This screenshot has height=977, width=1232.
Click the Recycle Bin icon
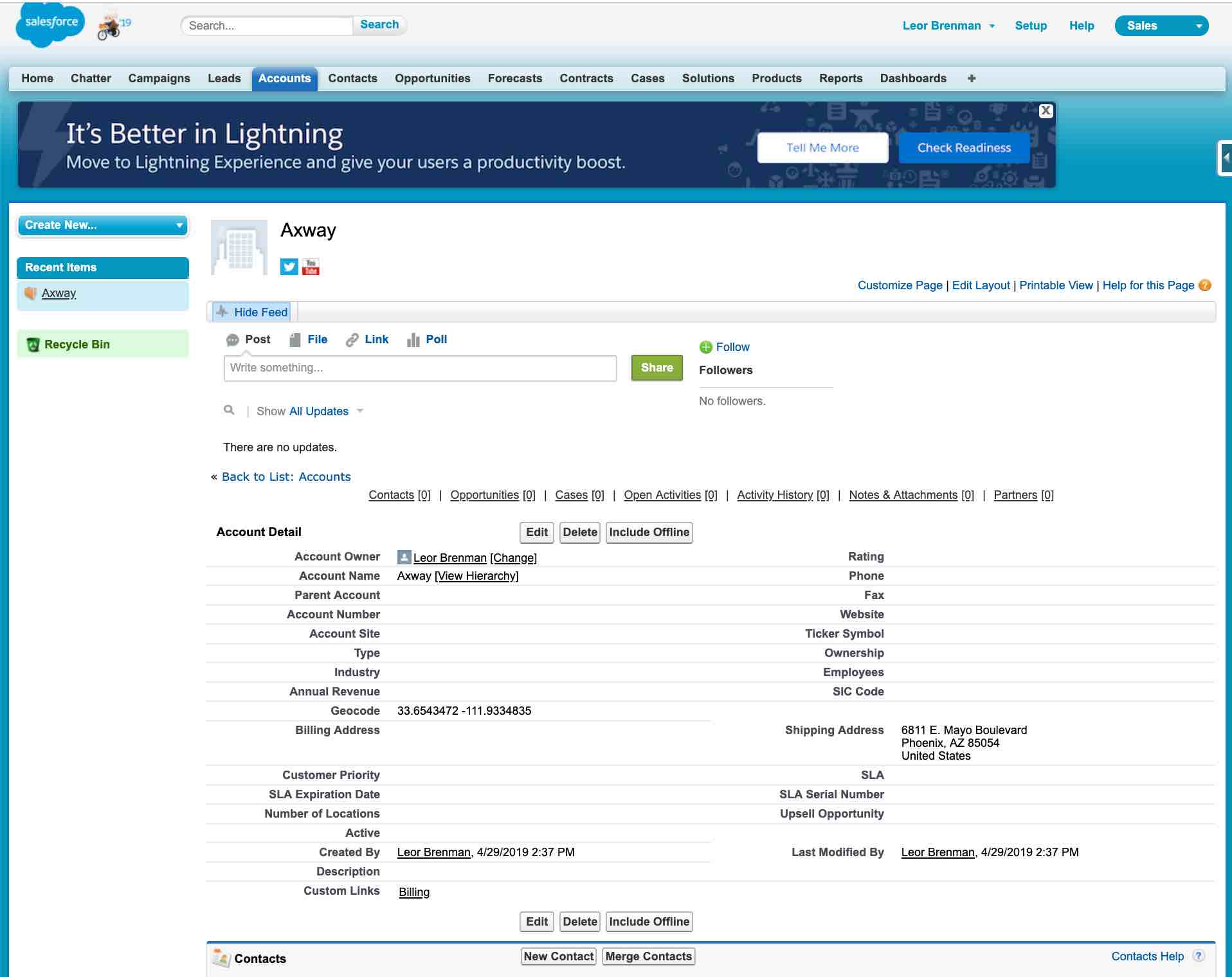[33, 345]
